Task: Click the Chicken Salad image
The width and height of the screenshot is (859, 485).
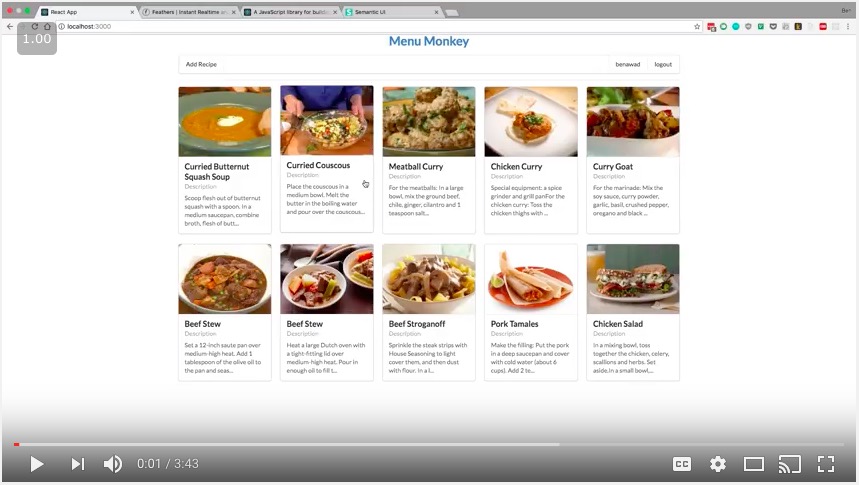Action: pyautogui.click(x=633, y=279)
